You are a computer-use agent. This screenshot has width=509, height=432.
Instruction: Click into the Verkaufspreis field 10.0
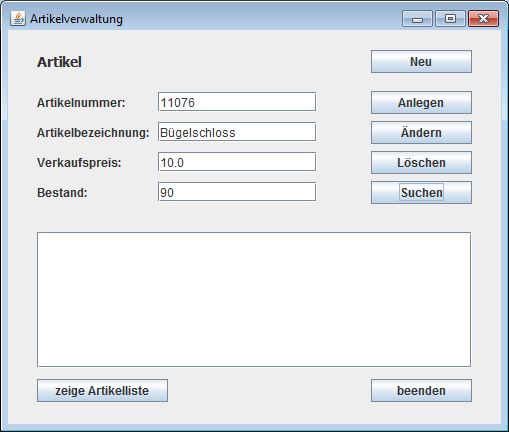(x=237, y=162)
